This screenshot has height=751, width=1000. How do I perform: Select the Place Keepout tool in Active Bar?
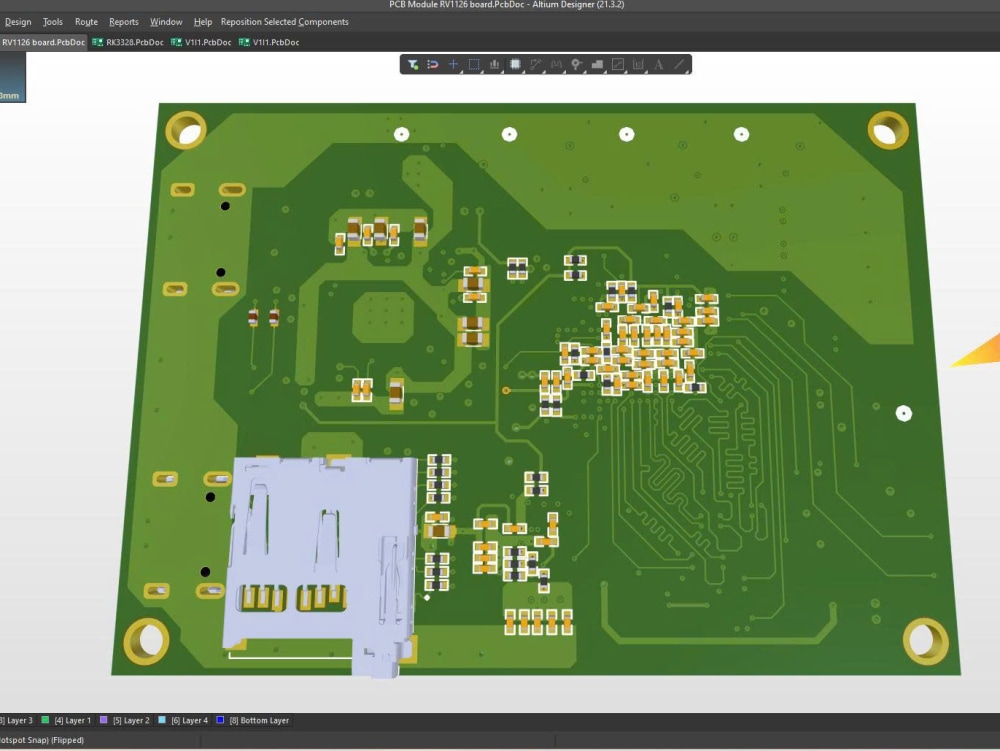(x=617, y=64)
